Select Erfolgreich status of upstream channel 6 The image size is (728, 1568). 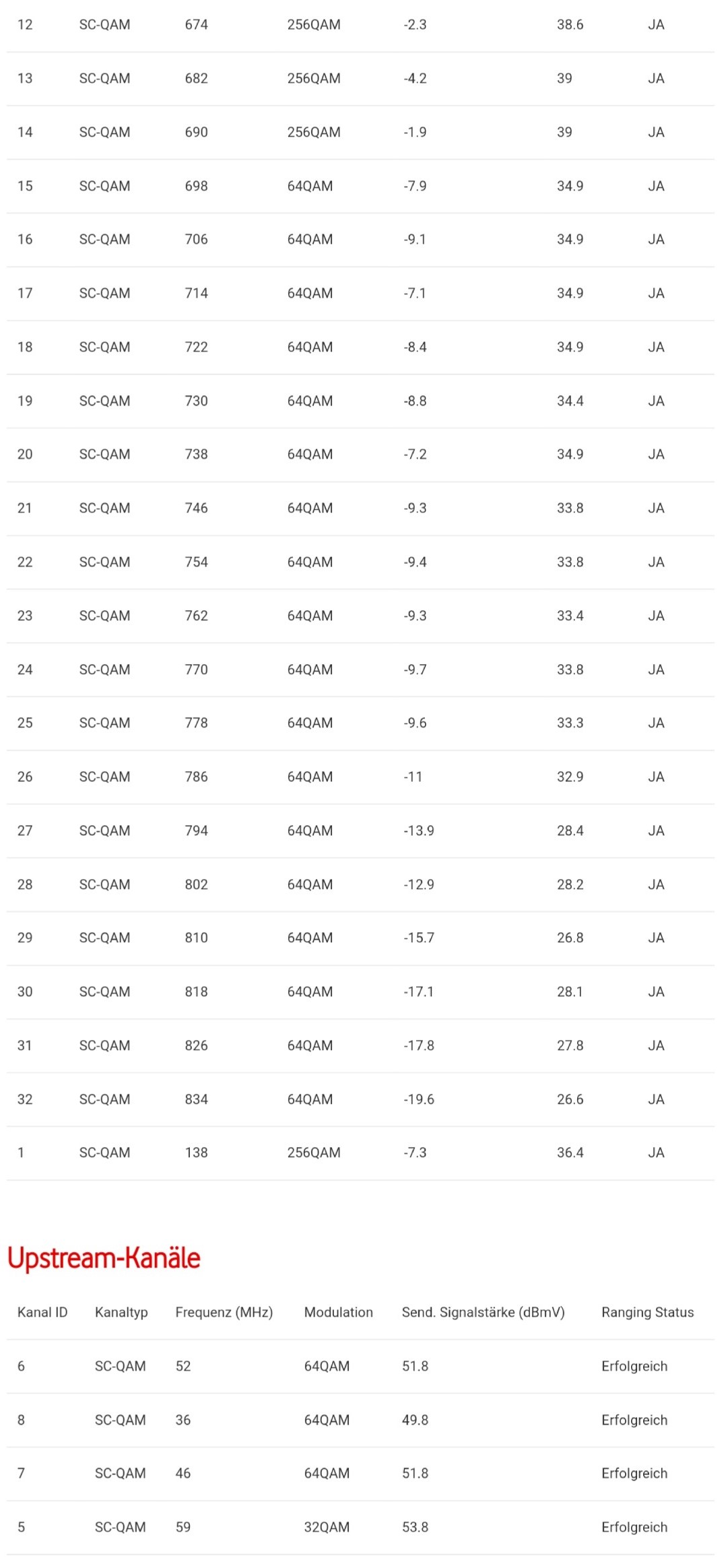coord(634,1366)
